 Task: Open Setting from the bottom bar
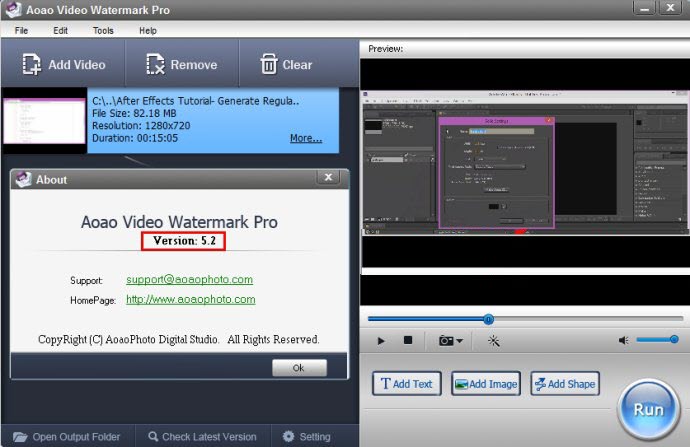point(307,436)
